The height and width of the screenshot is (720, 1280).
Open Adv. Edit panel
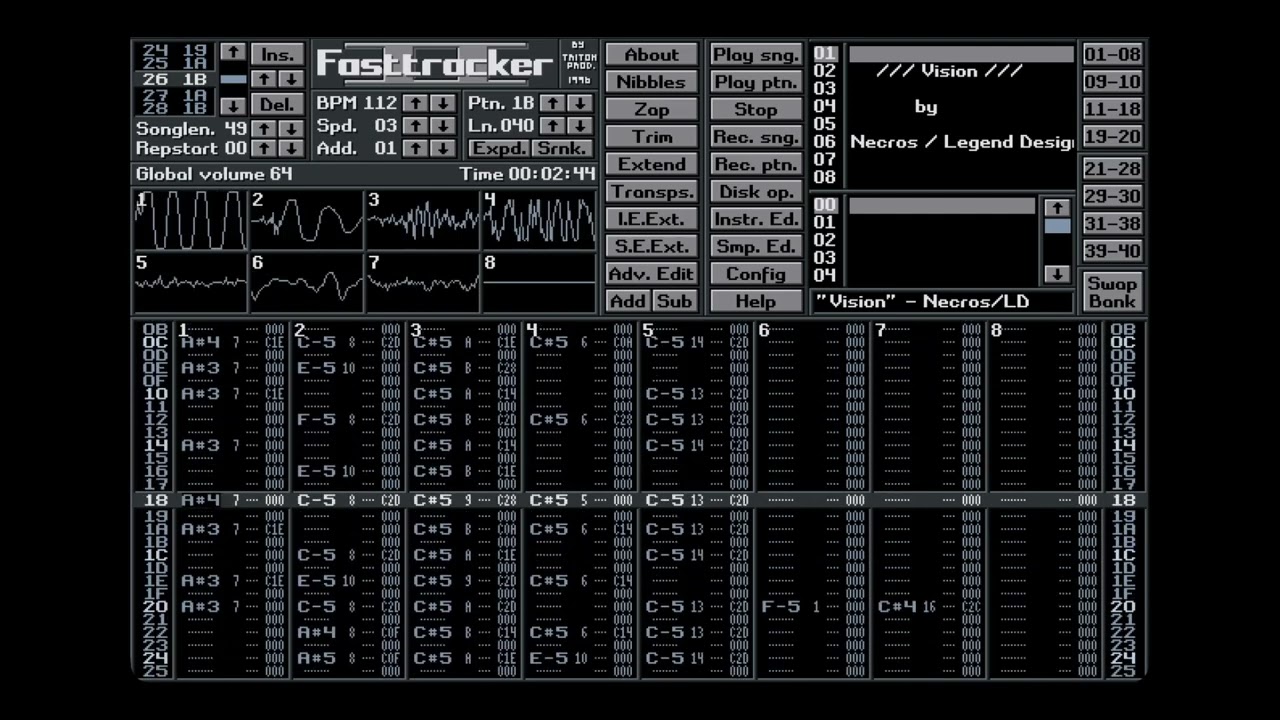[x=651, y=274]
